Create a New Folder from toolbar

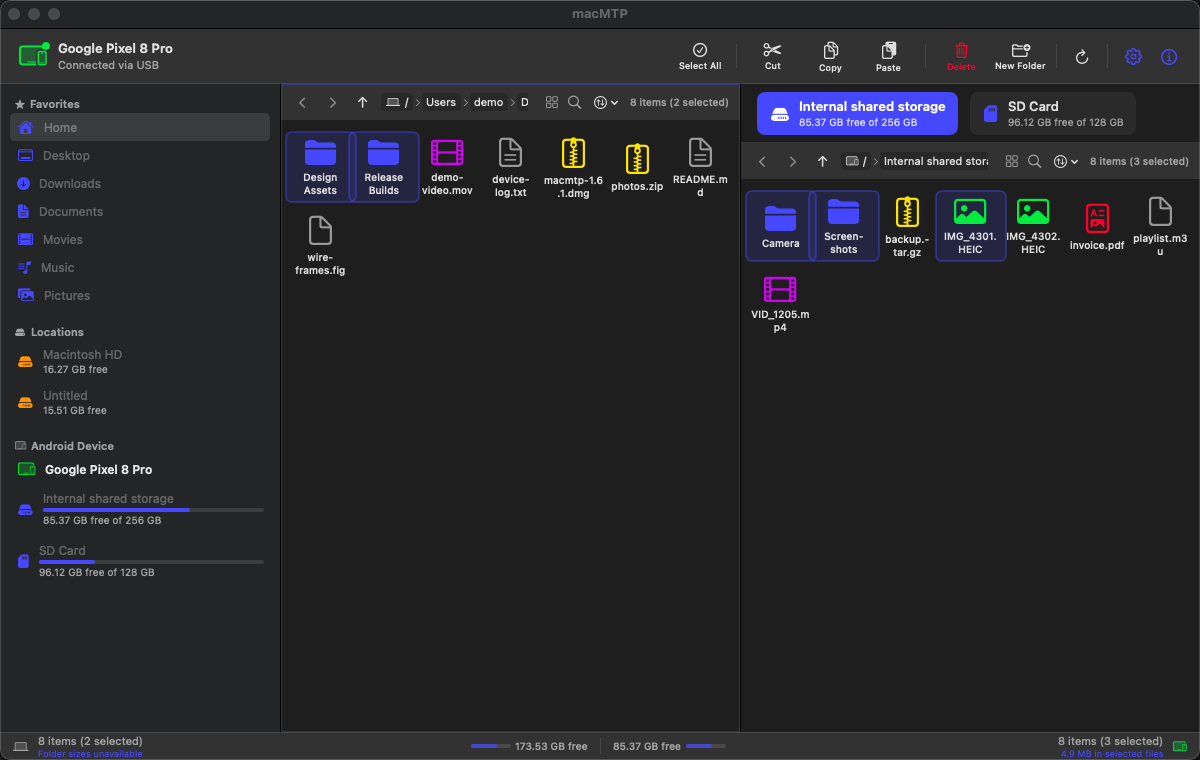[x=1020, y=56]
